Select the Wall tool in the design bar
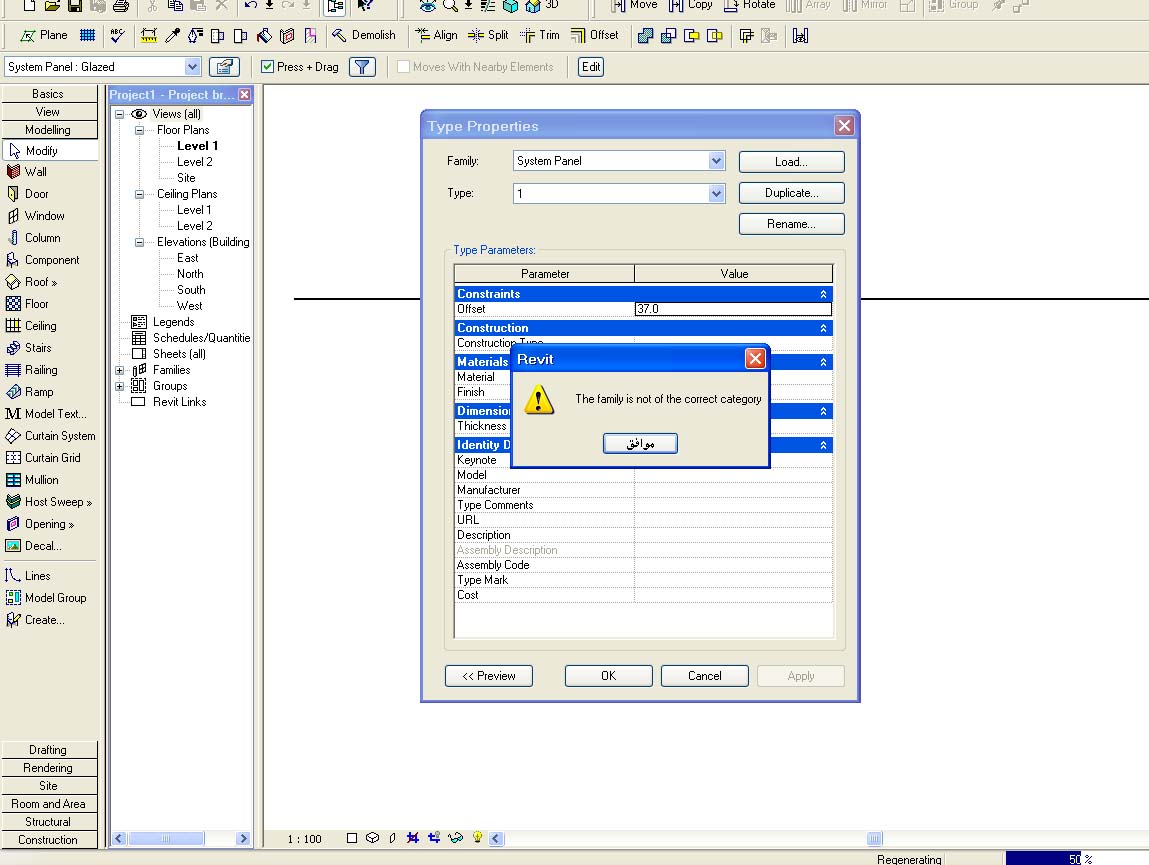This screenshot has height=865, width=1149. point(35,172)
